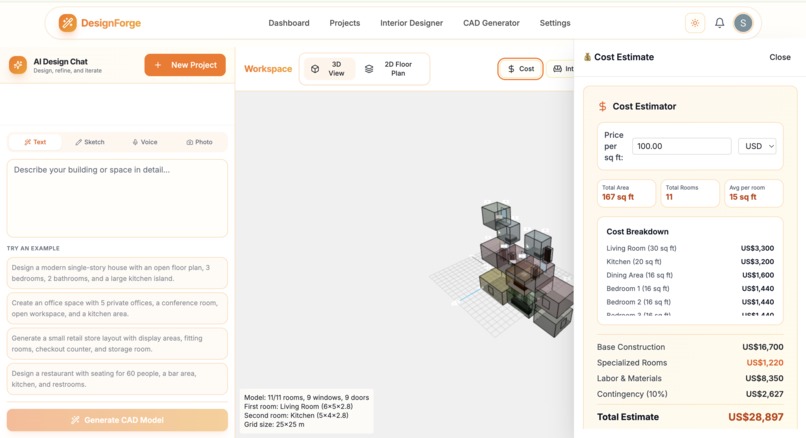Open the Dashboard menu
This screenshot has width=806, height=438.
[x=289, y=23]
